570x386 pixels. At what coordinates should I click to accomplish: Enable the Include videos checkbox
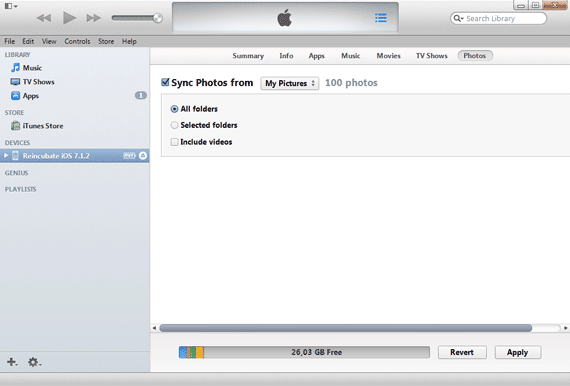(x=174, y=142)
